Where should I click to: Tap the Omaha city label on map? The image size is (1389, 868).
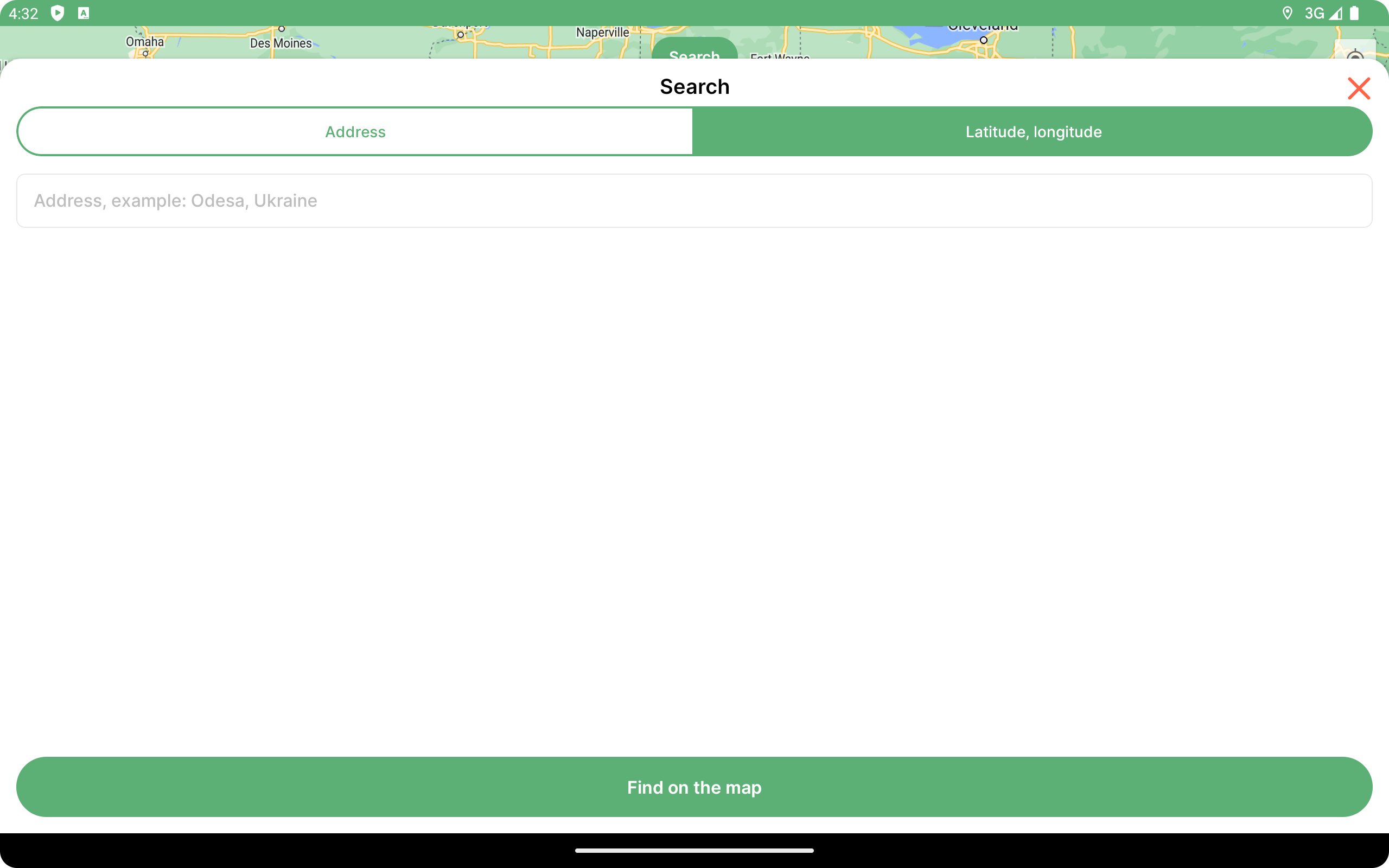point(145,42)
